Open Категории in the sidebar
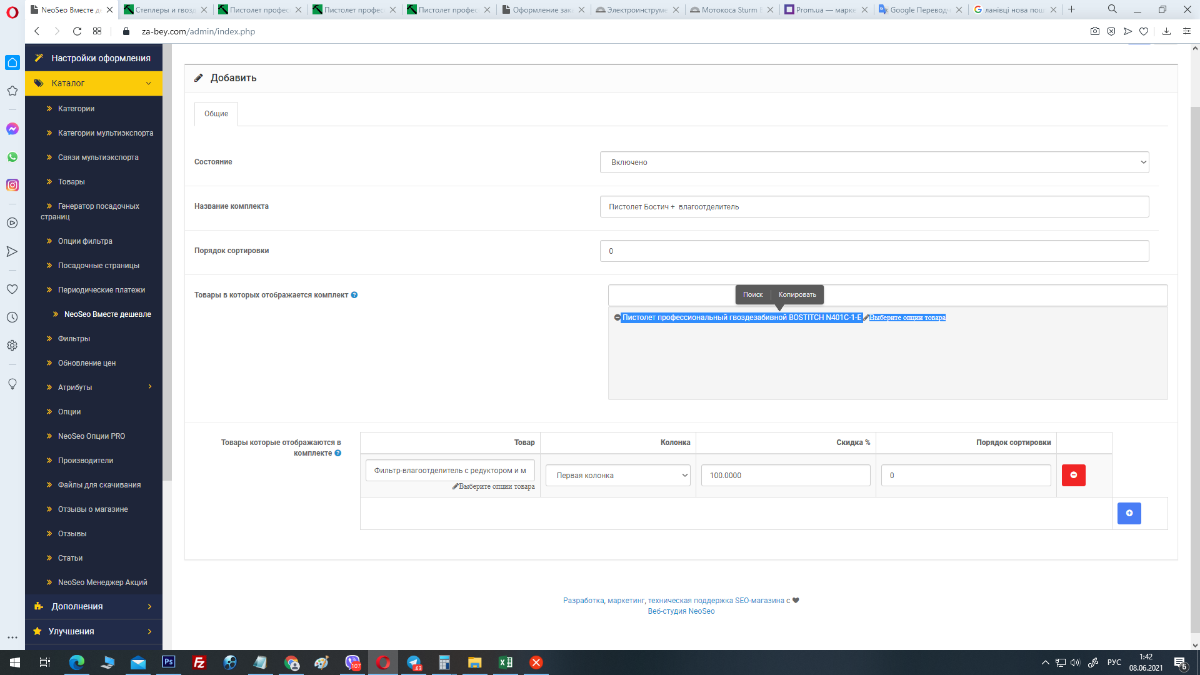 pyautogui.click(x=76, y=108)
